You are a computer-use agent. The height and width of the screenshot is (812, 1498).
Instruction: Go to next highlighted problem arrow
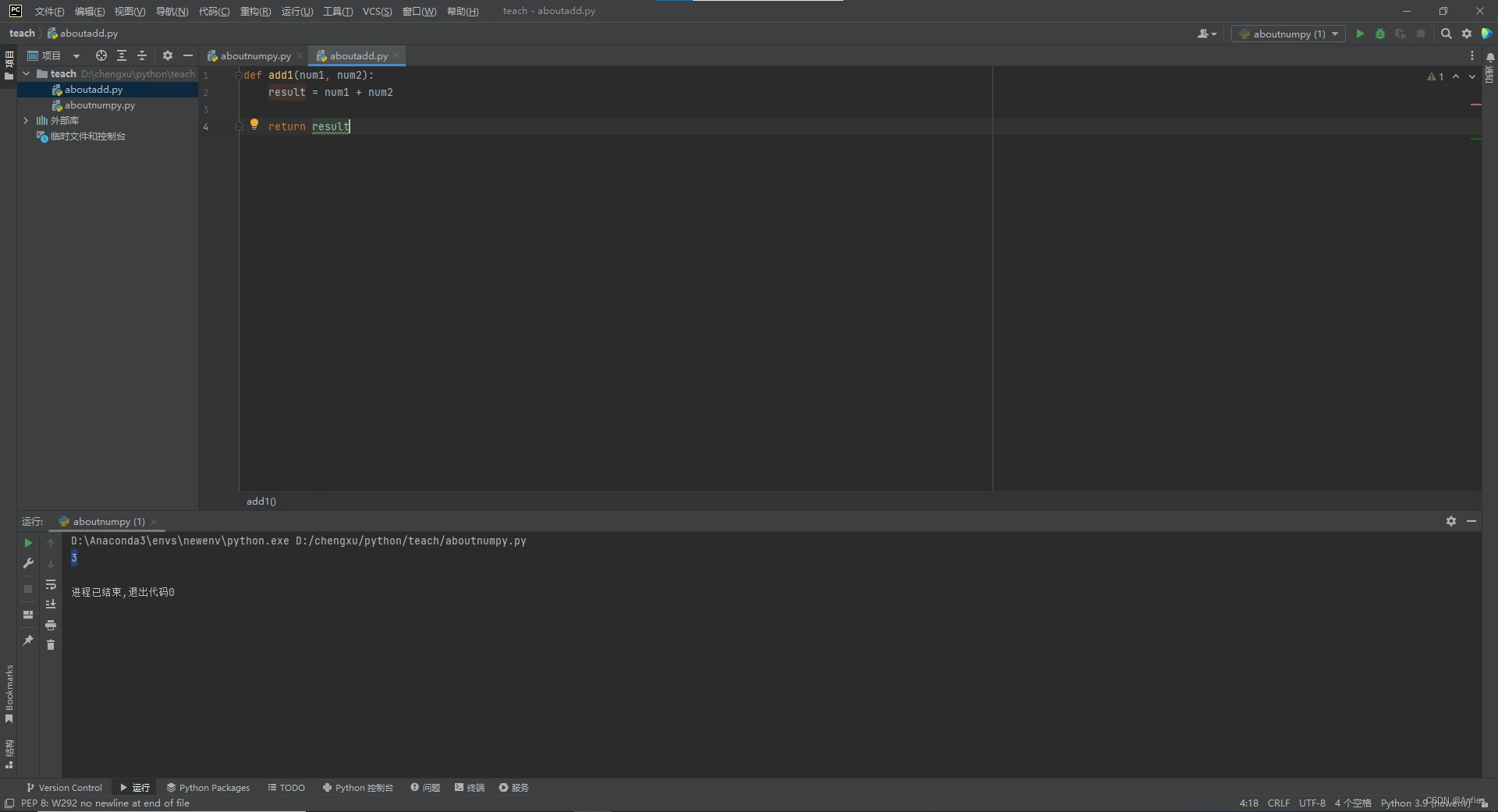coord(1472,76)
